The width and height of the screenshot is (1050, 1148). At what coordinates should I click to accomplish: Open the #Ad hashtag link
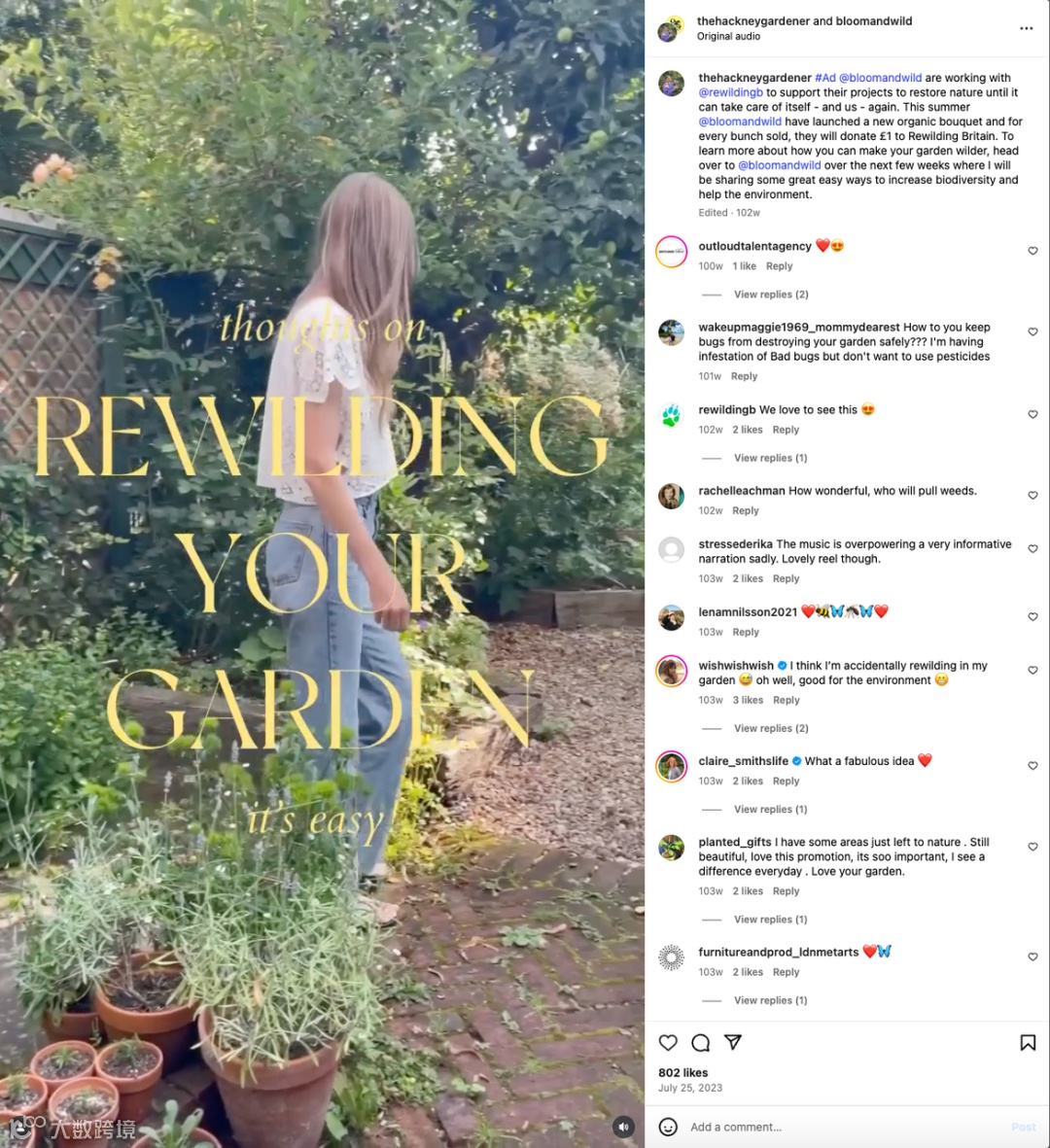click(x=825, y=78)
